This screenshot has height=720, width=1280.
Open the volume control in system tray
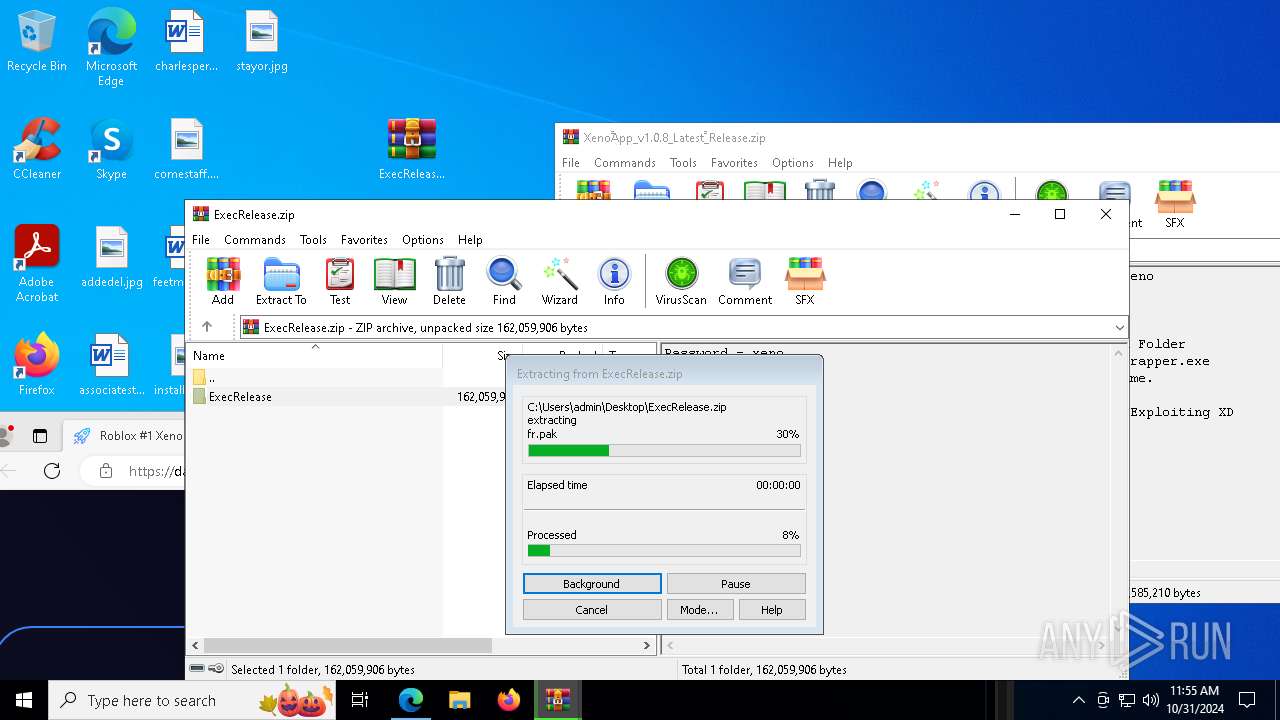[x=1151, y=700]
